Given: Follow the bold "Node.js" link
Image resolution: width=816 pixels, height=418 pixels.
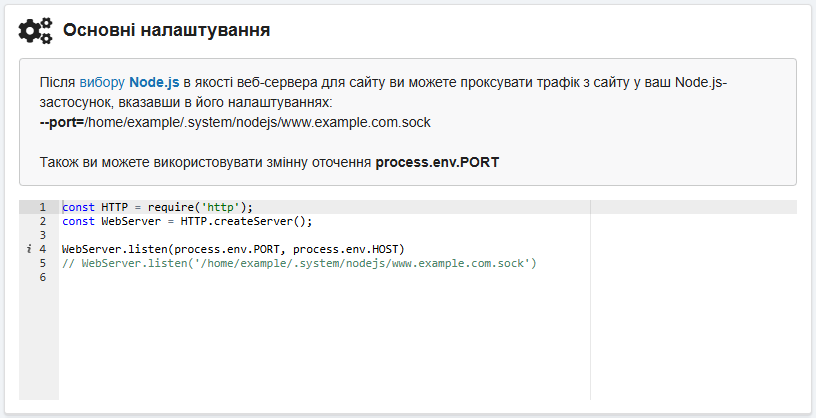Looking at the screenshot, I should [154, 82].
